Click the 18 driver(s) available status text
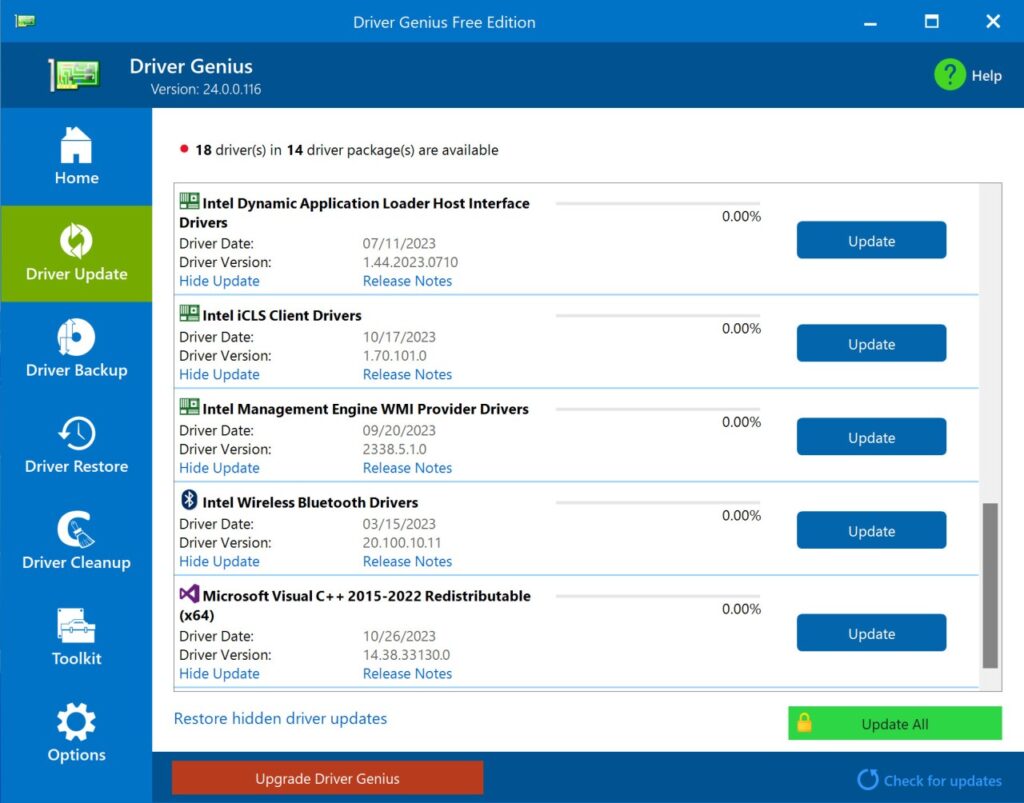Image resolution: width=1024 pixels, height=803 pixels. coord(347,150)
